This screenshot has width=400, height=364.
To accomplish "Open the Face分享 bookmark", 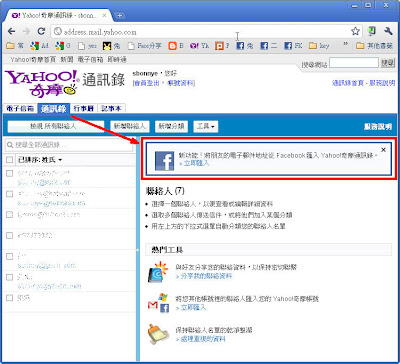I will click(144, 46).
